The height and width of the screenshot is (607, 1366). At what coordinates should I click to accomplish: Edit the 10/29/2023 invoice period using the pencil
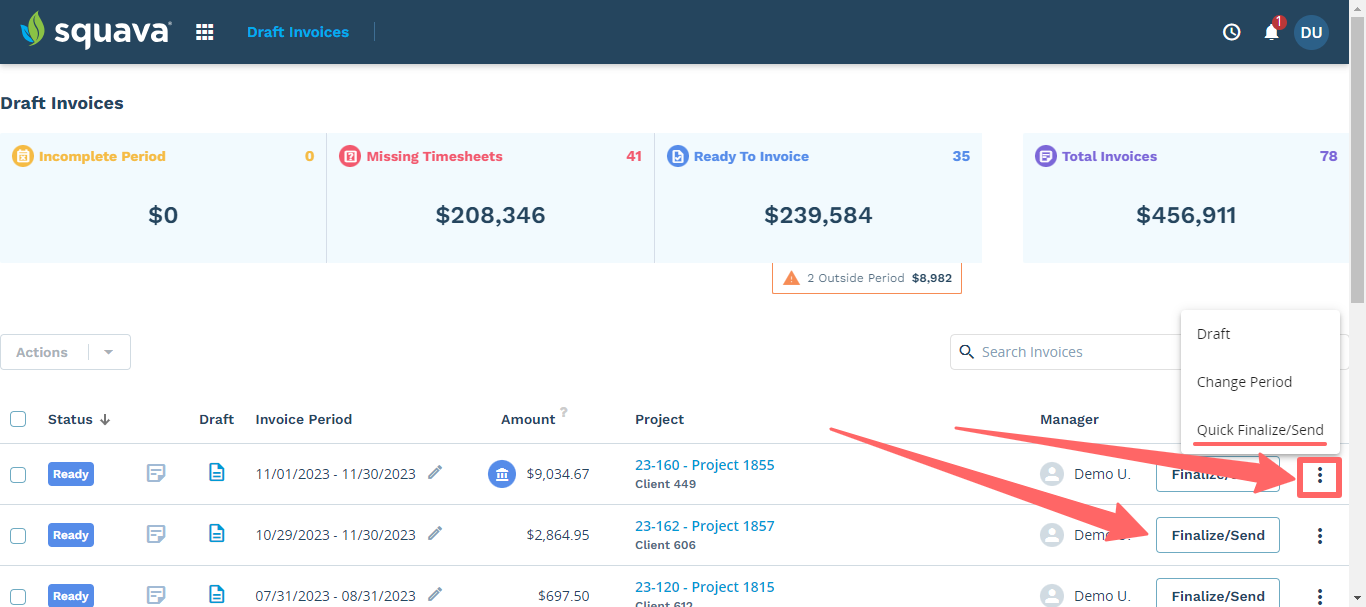434,533
